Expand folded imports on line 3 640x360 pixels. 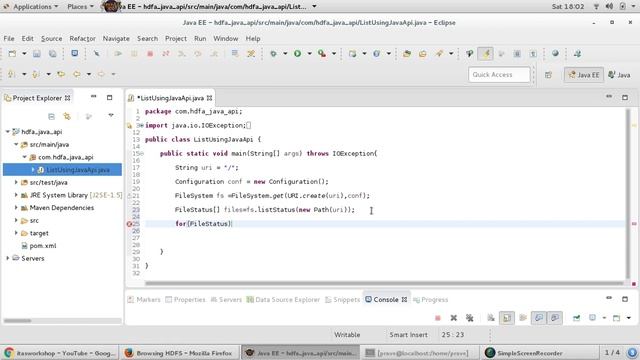[141, 125]
